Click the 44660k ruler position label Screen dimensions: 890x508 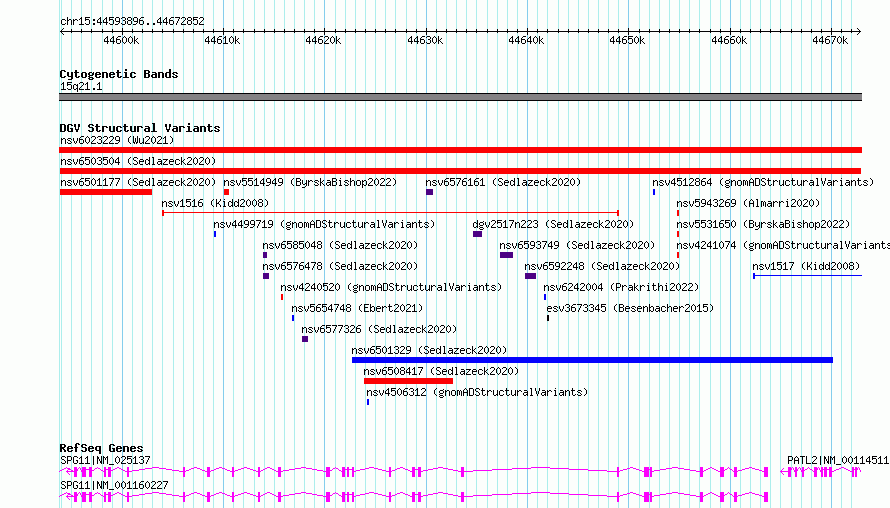pyautogui.click(x=729, y=40)
